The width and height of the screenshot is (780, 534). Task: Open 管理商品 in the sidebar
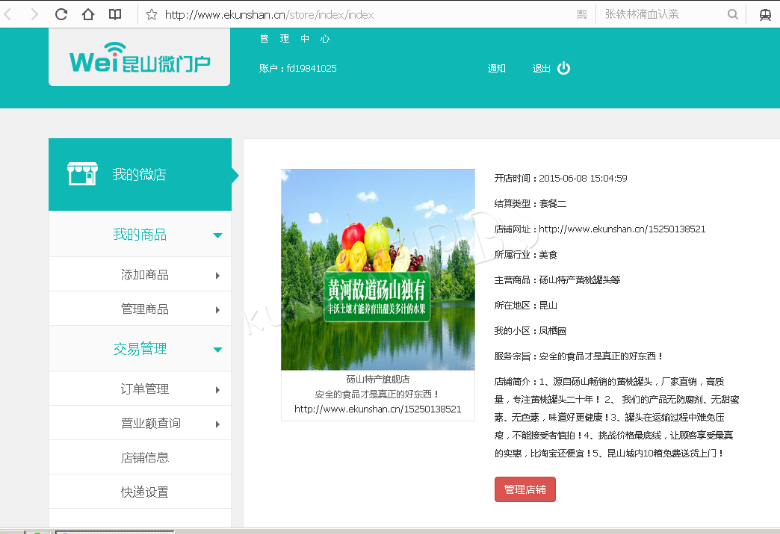tap(144, 309)
